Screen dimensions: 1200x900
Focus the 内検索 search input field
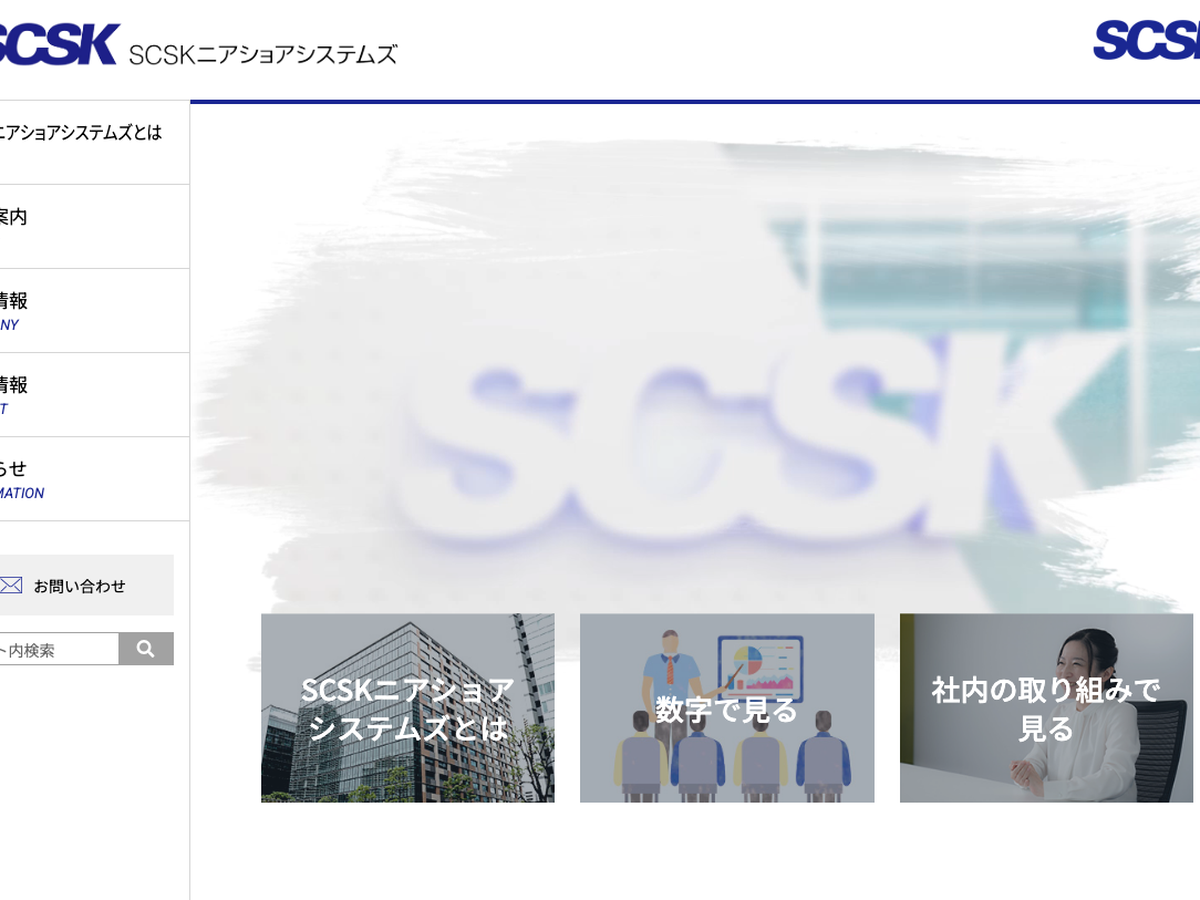pyautogui.click(x=55, y=650)
